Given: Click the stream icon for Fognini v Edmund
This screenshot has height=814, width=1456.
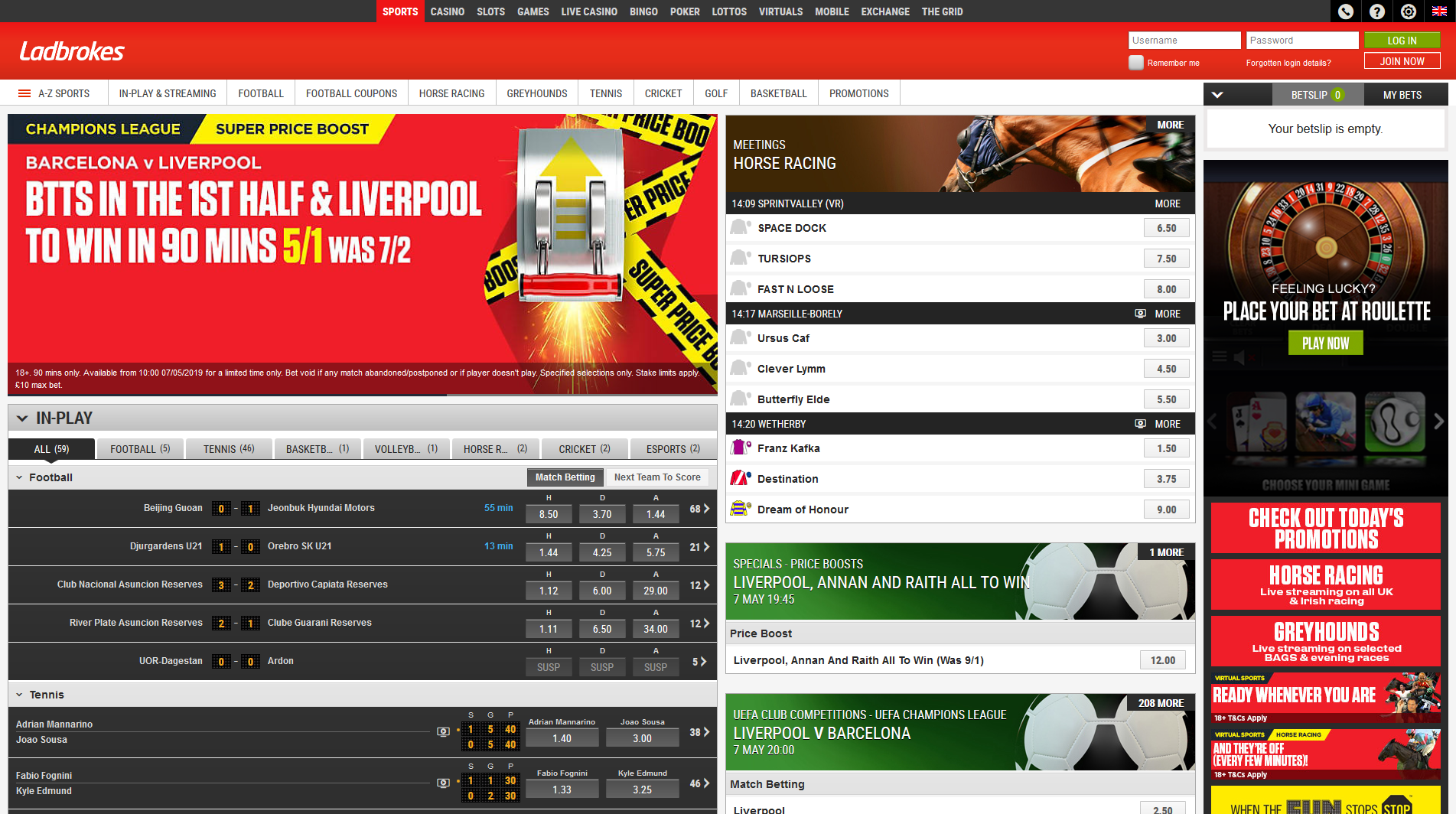Looking at the screenshot, I should coord(443,783).
